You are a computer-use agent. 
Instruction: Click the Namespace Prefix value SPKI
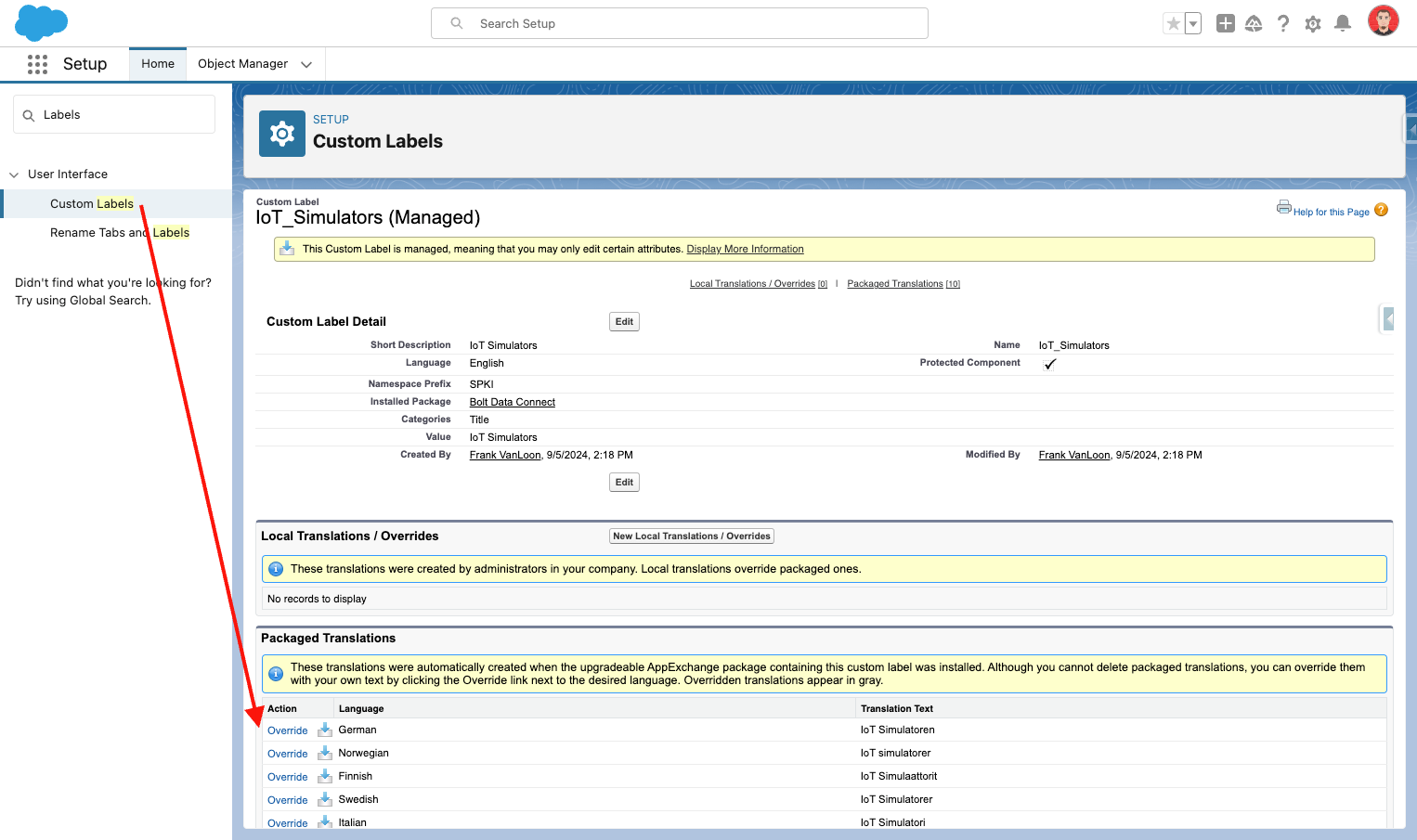point(482,384)
